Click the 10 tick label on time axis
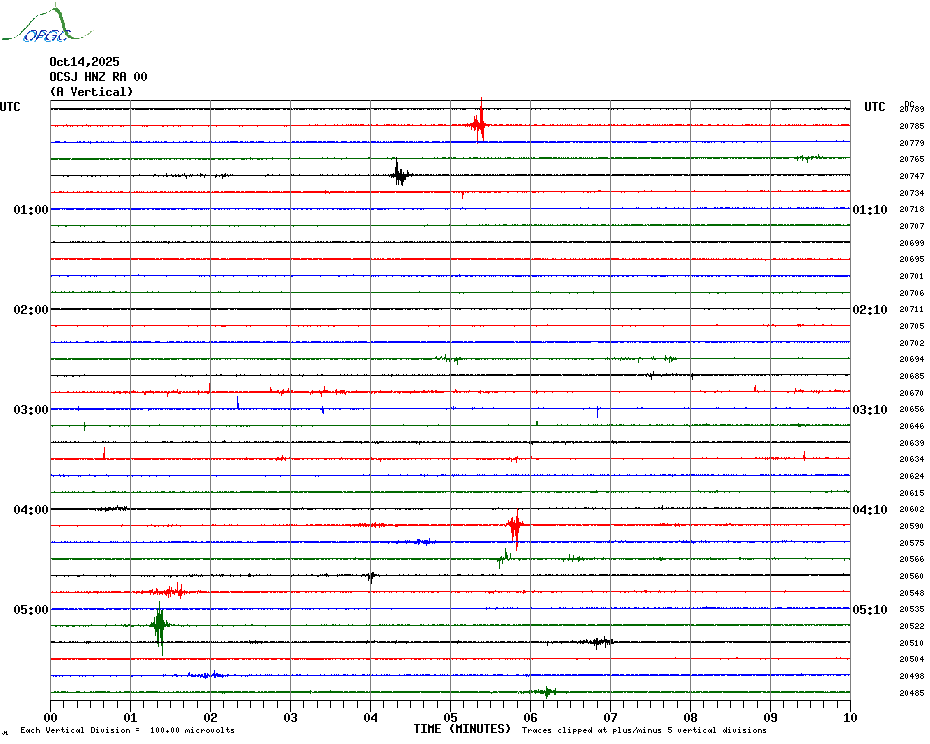 [849, 717]
